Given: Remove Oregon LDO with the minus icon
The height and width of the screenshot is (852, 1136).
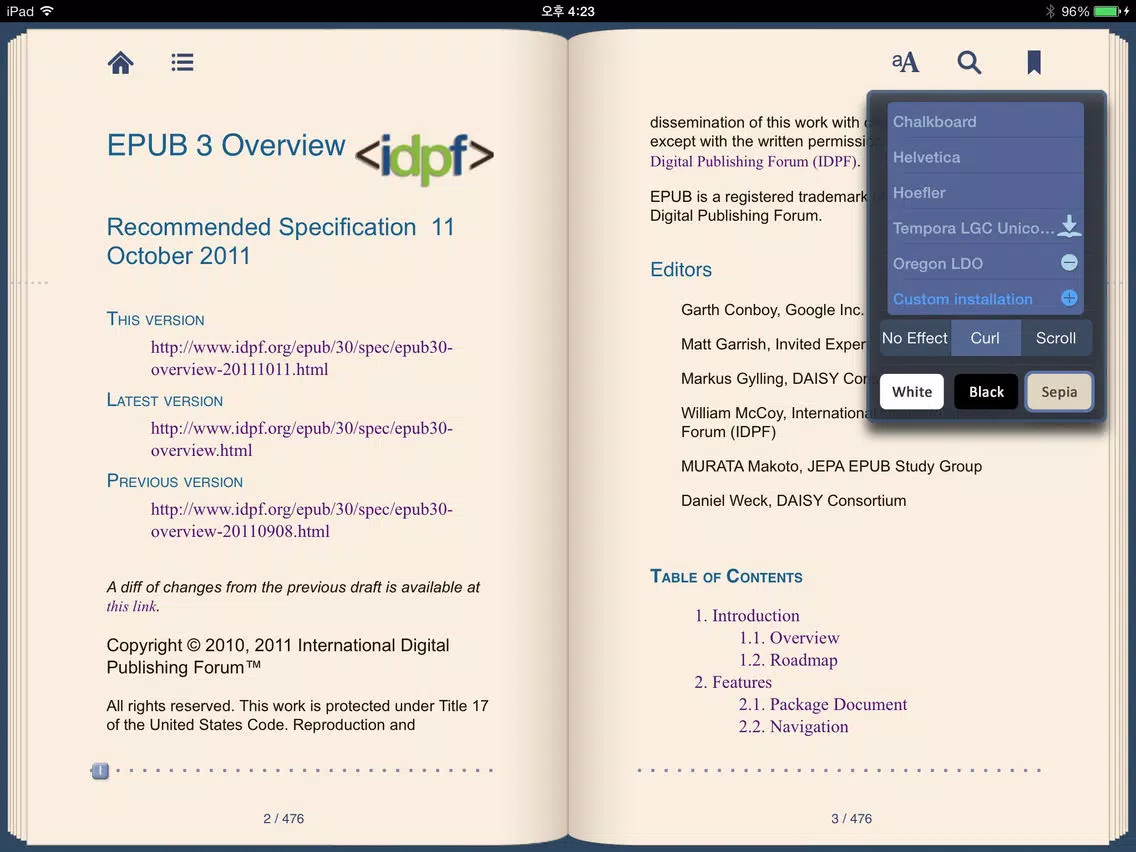Looking at the screenshot, I should (1069, 262).
